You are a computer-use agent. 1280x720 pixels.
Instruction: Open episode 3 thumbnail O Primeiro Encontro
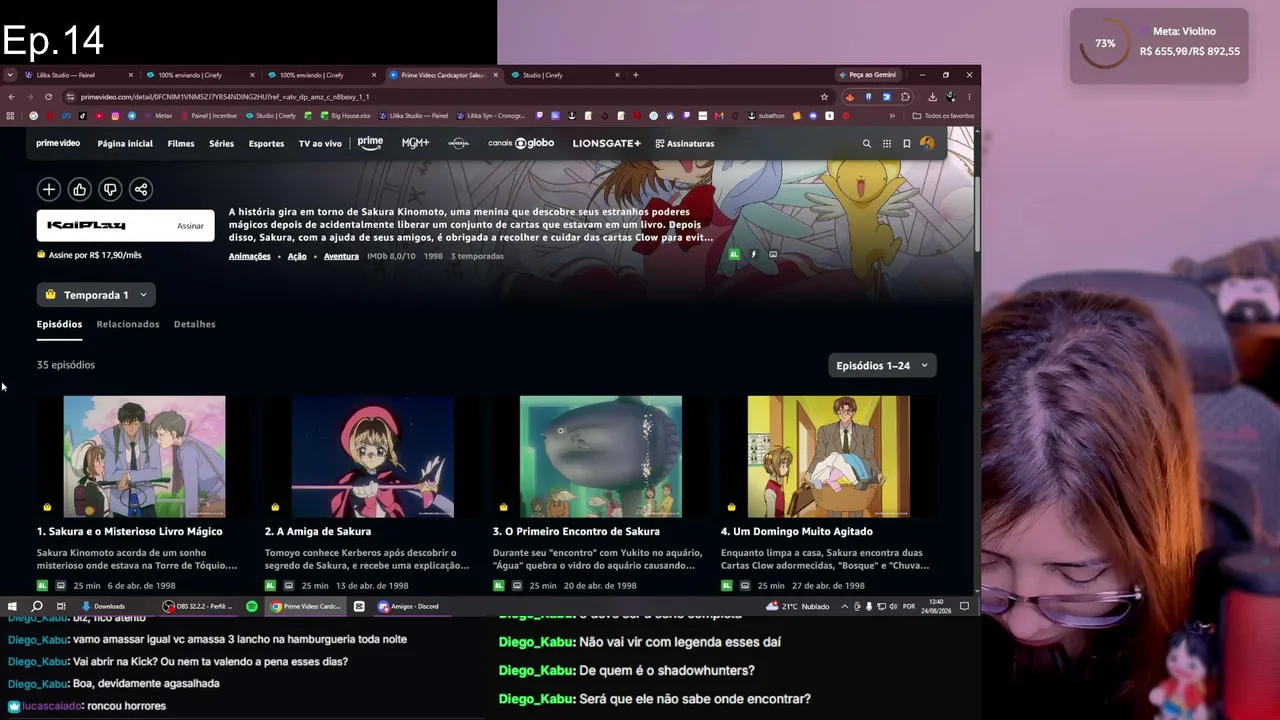[600, 456]
